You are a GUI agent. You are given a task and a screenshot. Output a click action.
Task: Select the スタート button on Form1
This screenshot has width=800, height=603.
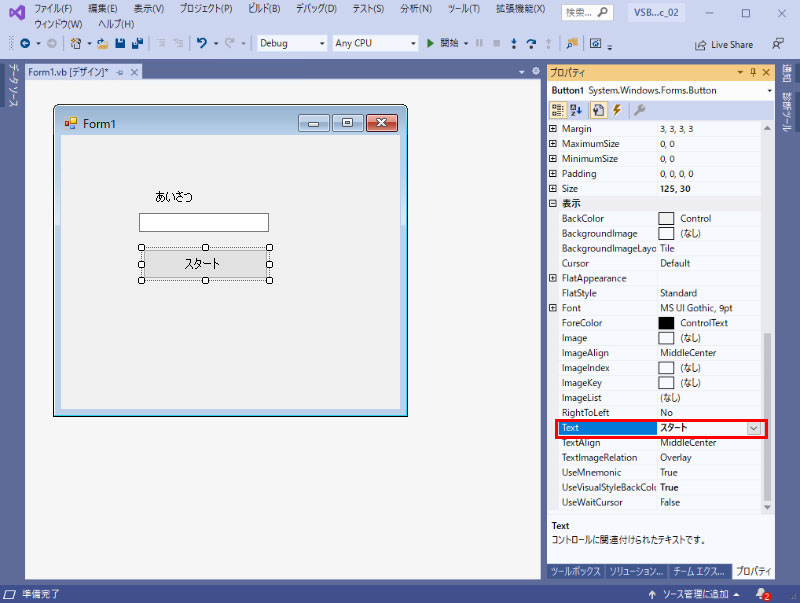204,264
